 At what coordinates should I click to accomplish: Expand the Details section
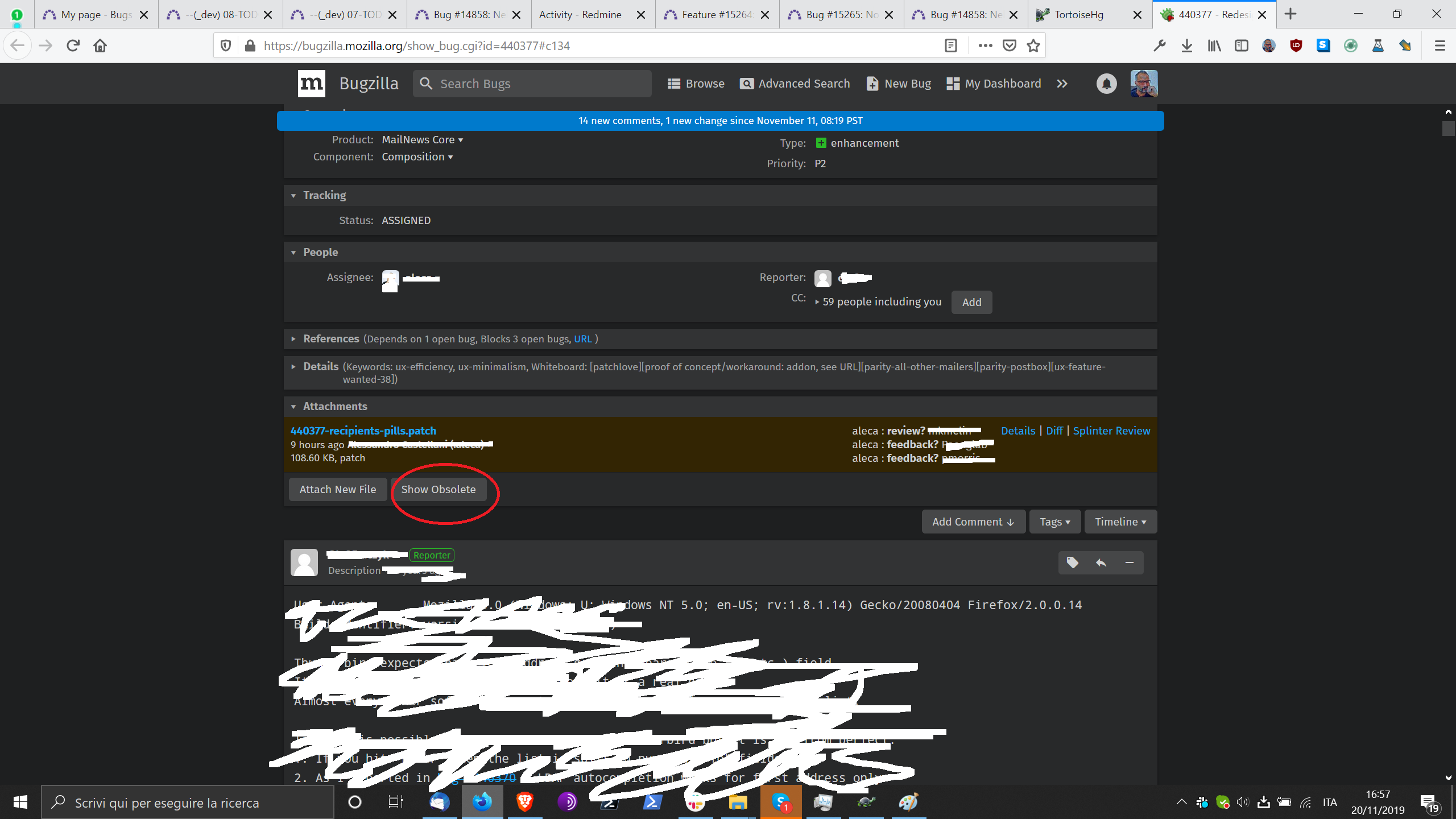click(293, 367)
